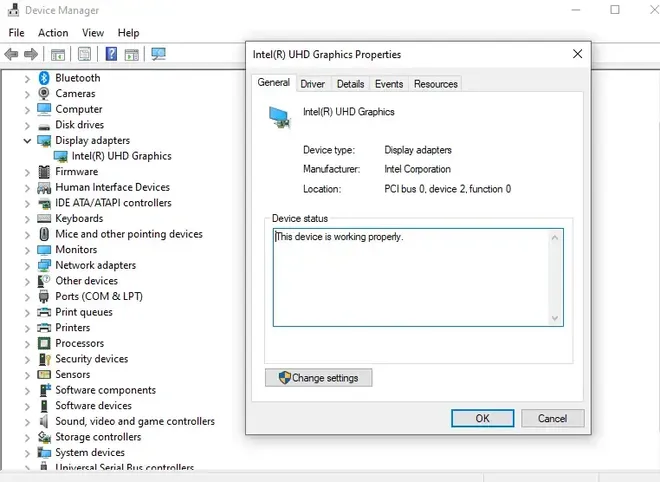660x482 pixels.
Task: Maximize the Device Manager window
Action: point(615,9)
